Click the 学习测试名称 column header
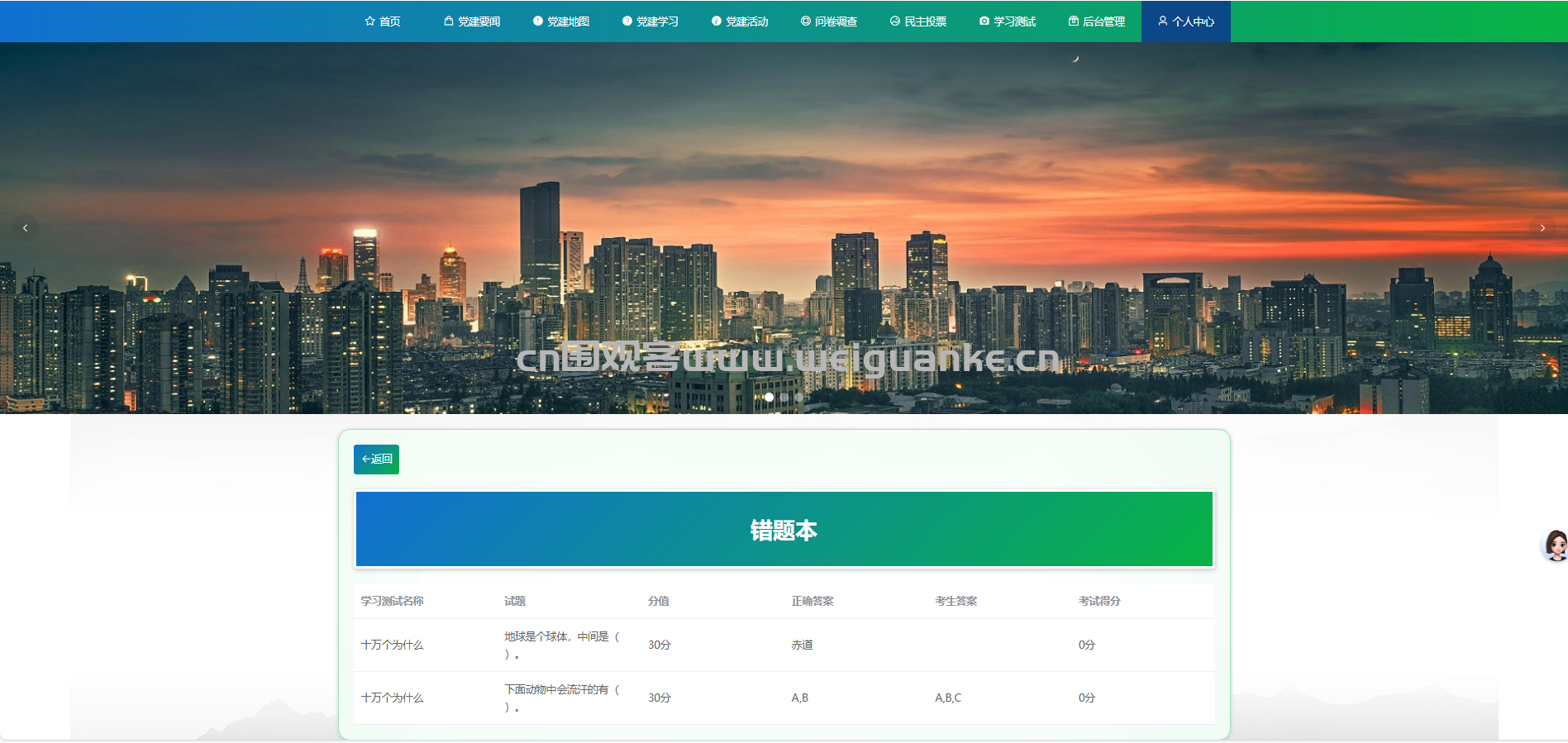This screenshot has width=1568, height=743. 392,601
